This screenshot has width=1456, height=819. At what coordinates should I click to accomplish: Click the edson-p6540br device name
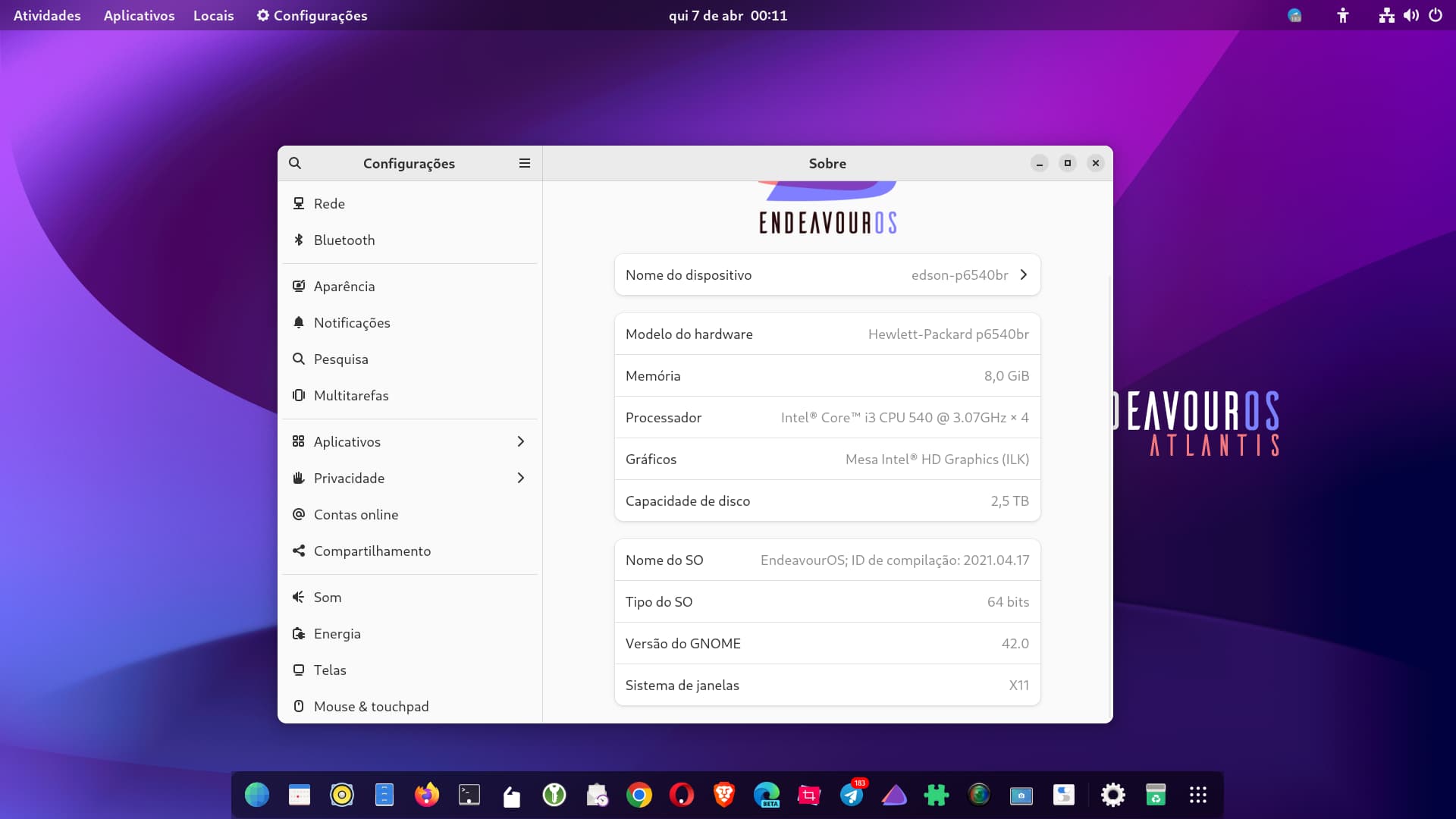tap(959, 275)
